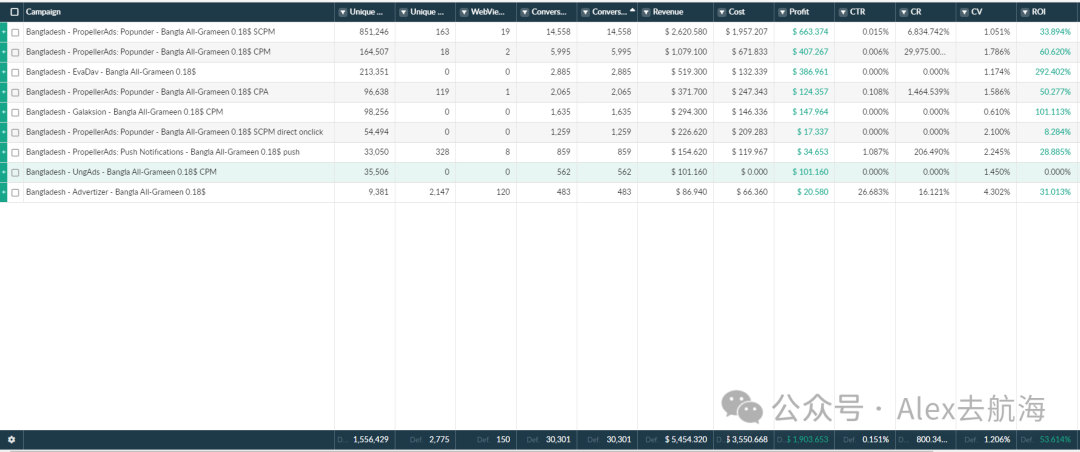The width and height of the screenshot is (1080, 452).
Task: Open the CR column dropdown arrow
Action: (x=903, y=12)
